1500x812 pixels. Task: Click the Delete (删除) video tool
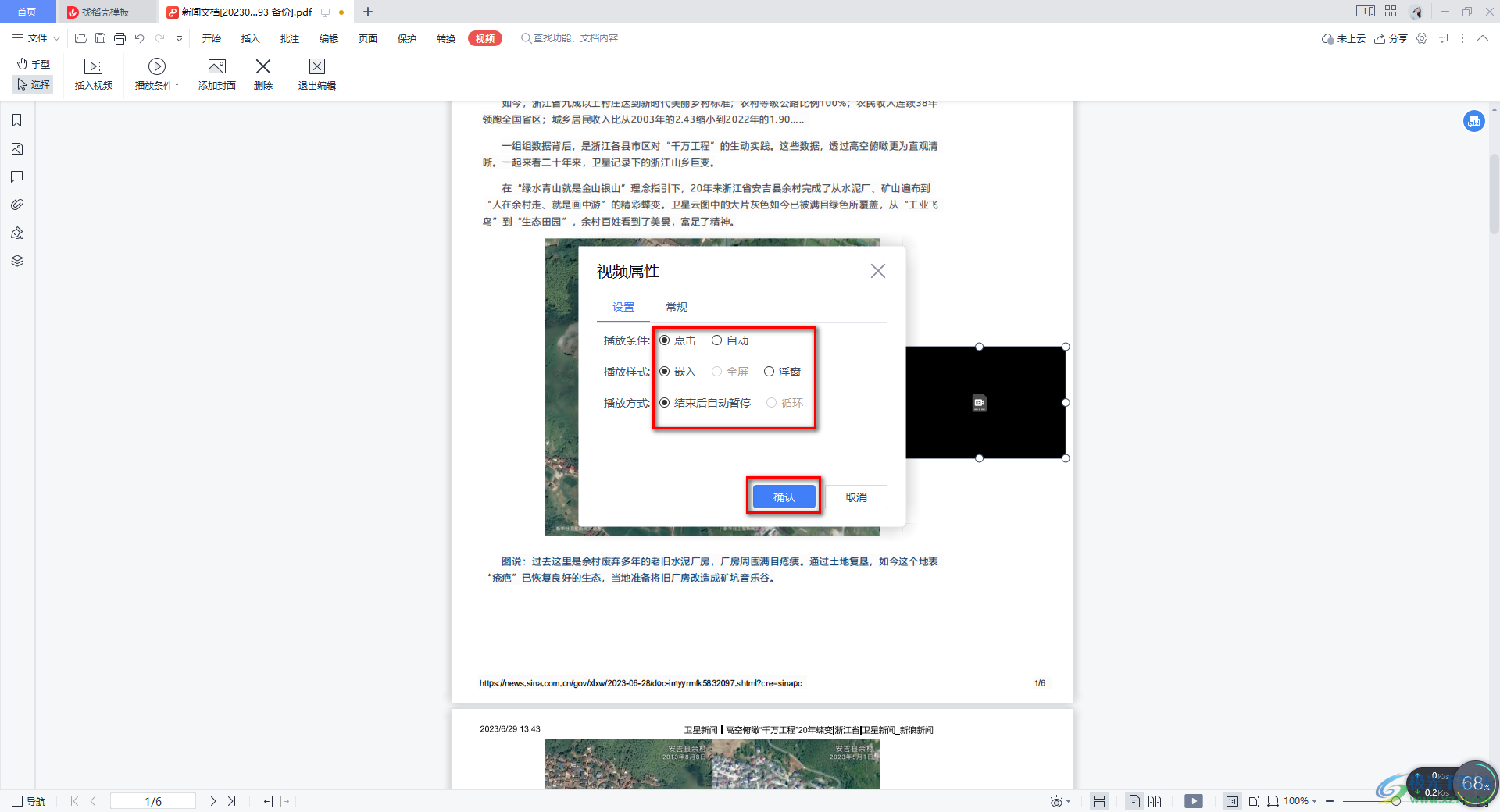[263, 74]
